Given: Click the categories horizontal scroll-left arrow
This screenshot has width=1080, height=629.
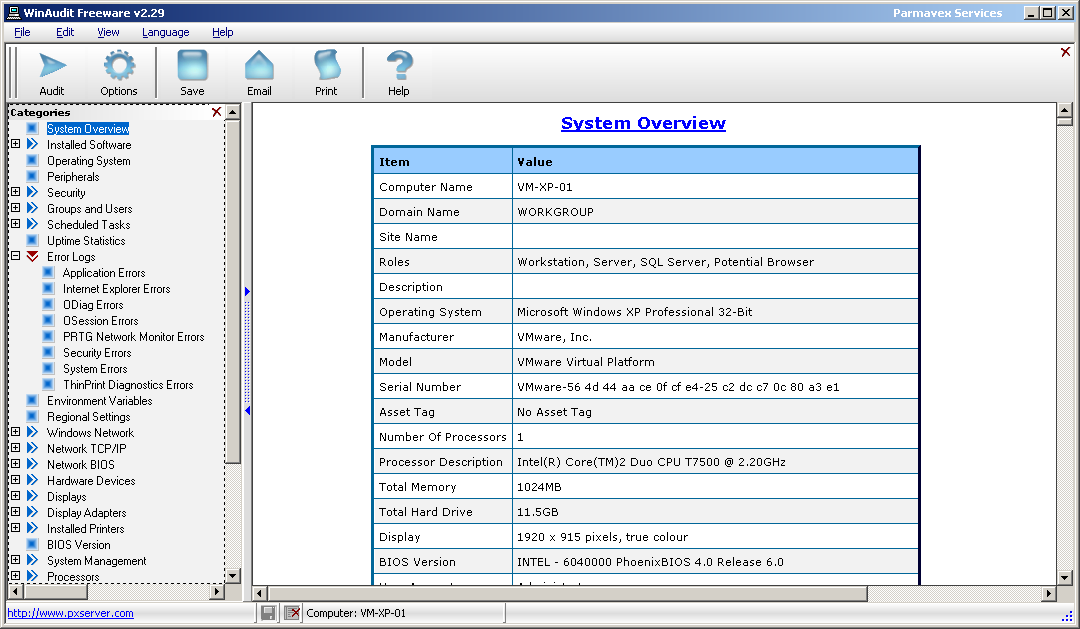Looking at the screenshot, I should pyautogui.click(x=15, y=591).
